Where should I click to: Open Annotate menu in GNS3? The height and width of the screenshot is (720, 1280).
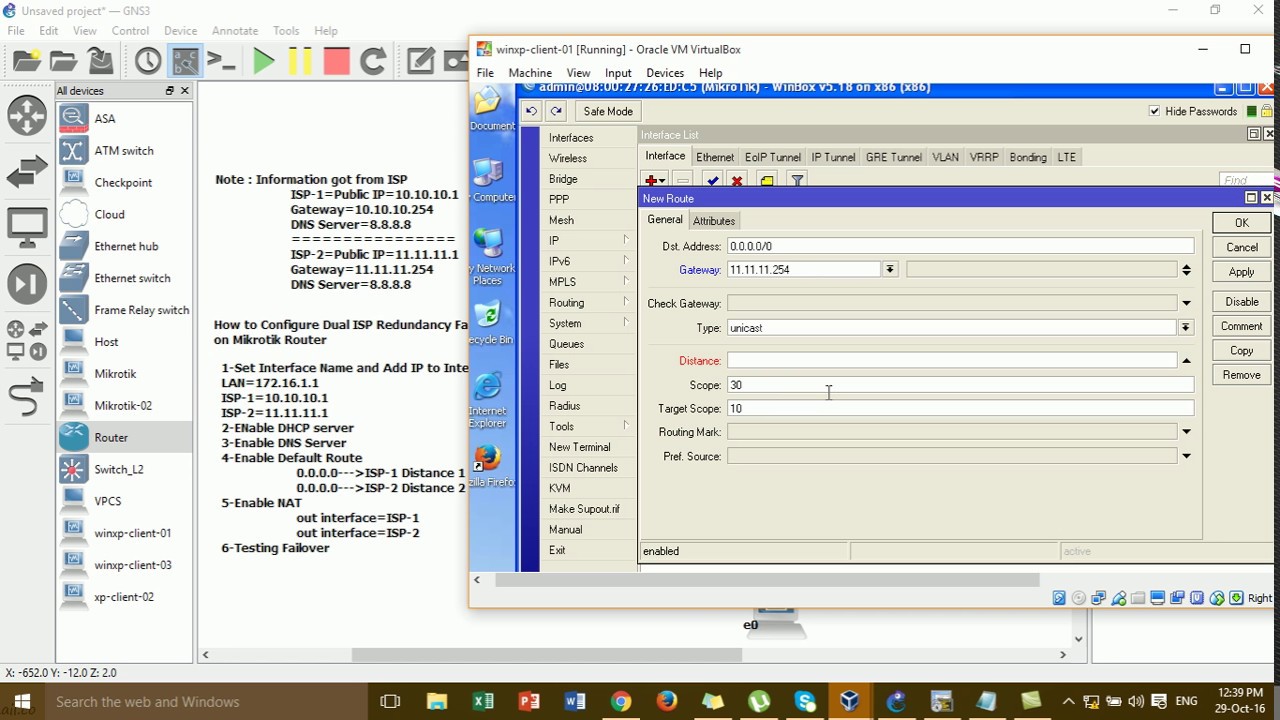click(x=235, y=31)
